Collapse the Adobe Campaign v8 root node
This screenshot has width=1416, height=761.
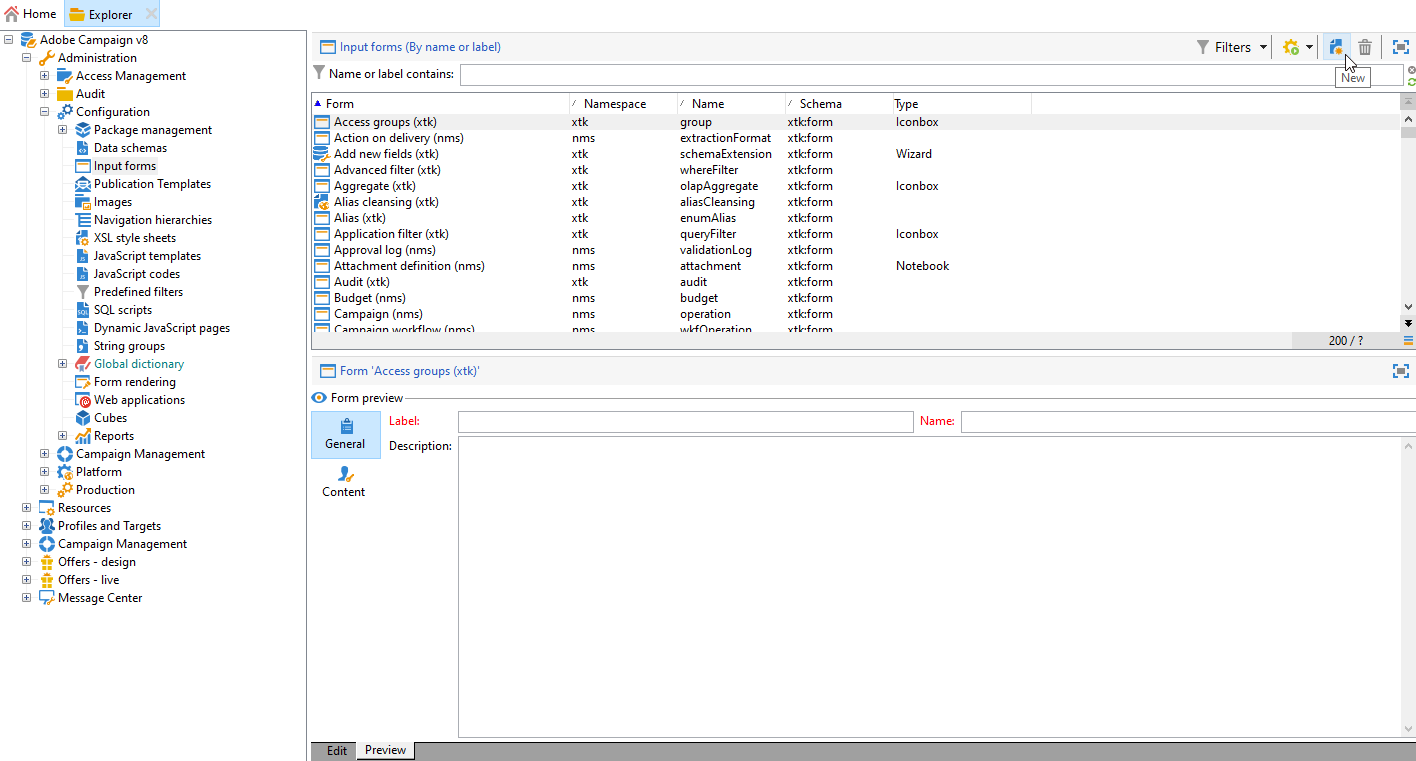click(9, 40)
